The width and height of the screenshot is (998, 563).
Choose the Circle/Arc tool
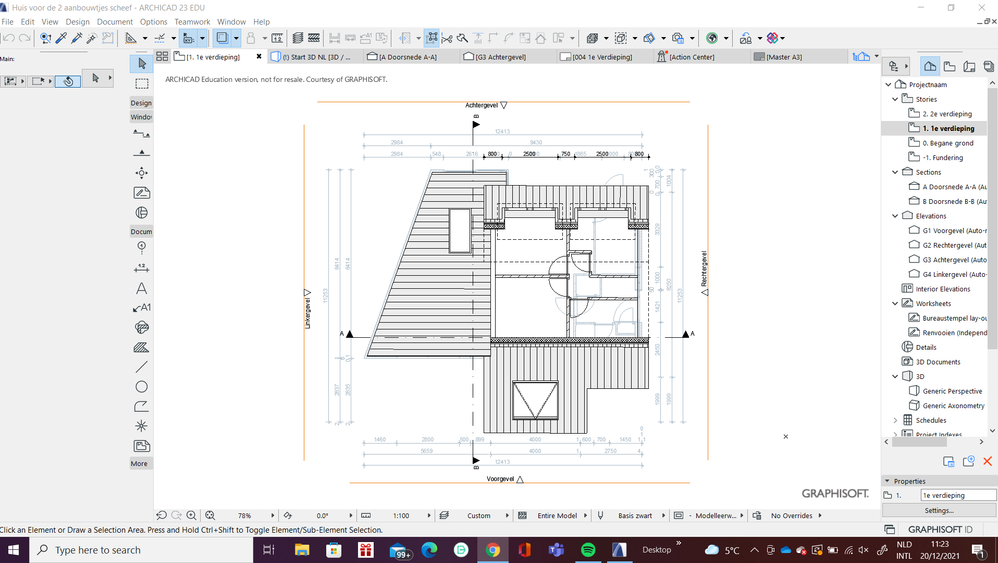coord(141,387)
